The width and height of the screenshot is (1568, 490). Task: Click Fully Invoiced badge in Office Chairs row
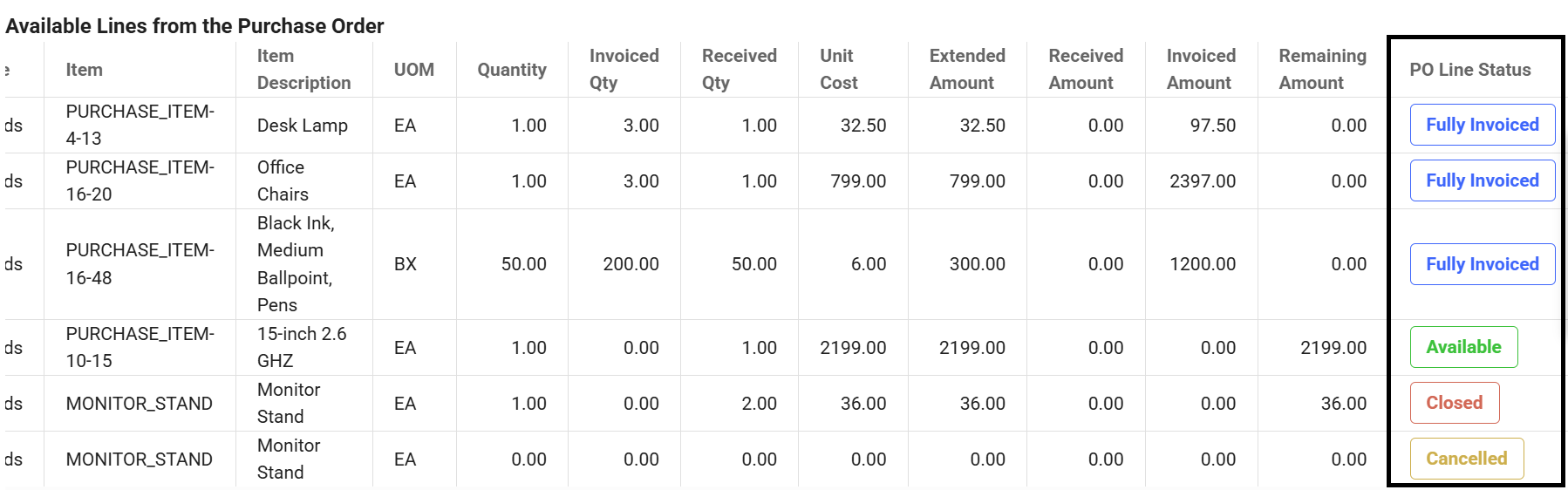click(x=1482, y=180)
